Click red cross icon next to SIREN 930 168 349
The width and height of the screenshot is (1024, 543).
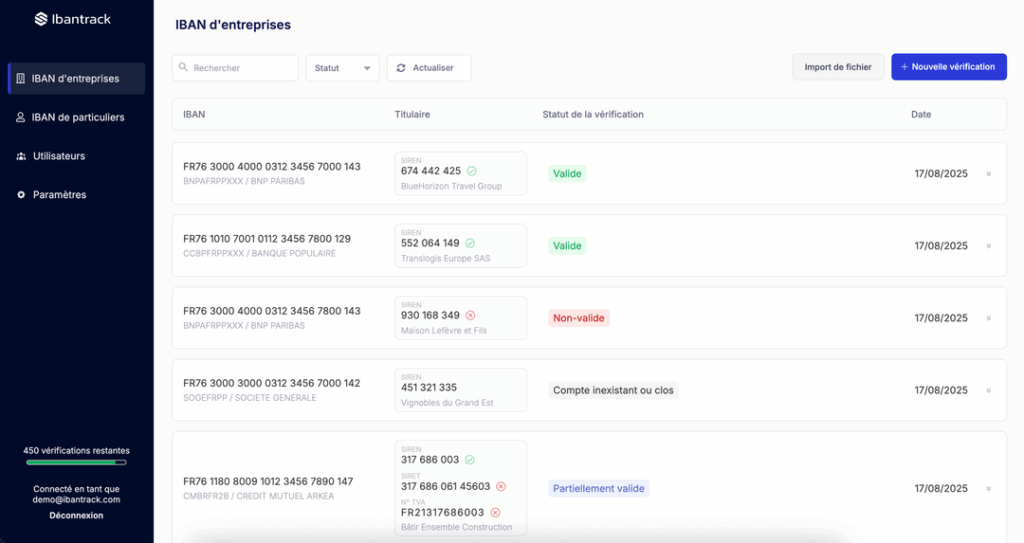pyautogui.click(x=470, y=315)
